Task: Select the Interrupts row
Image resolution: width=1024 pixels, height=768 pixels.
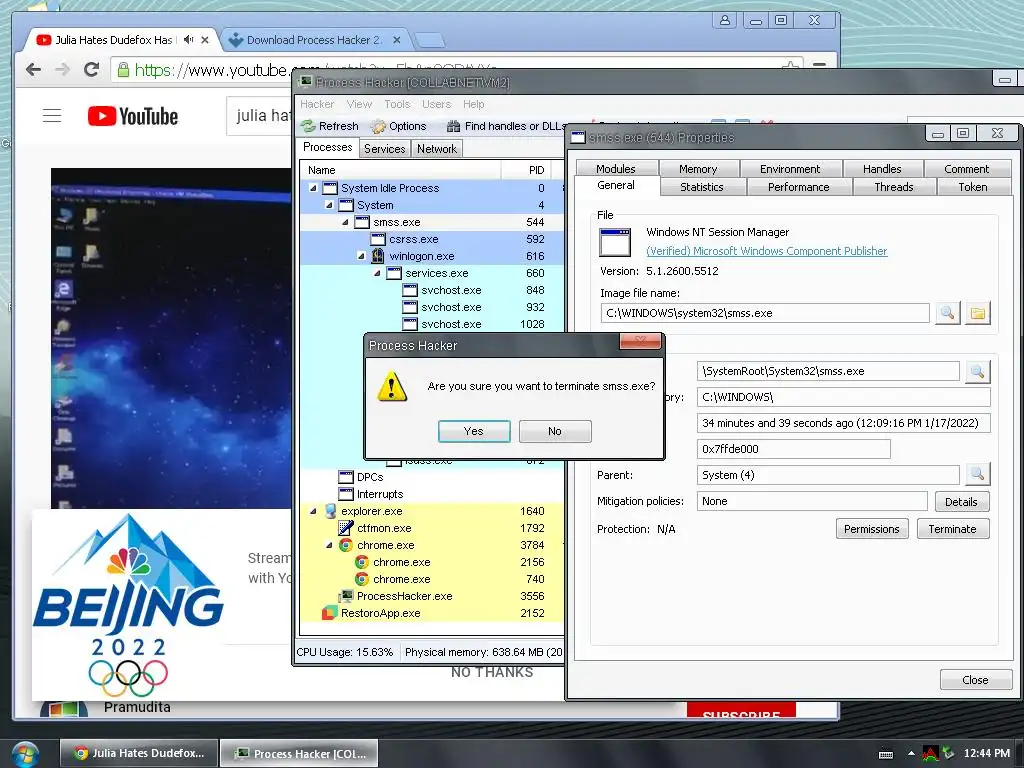Action: point(431,494)
